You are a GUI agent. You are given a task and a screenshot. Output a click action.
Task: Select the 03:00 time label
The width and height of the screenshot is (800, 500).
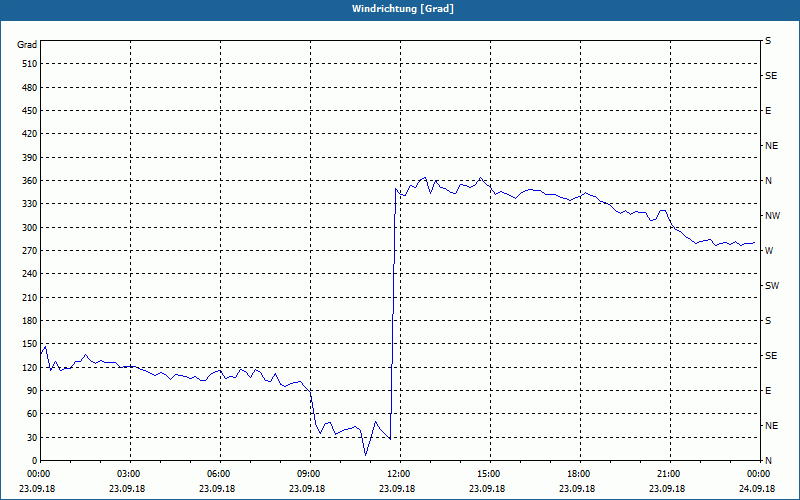click(x=128, y=474)
